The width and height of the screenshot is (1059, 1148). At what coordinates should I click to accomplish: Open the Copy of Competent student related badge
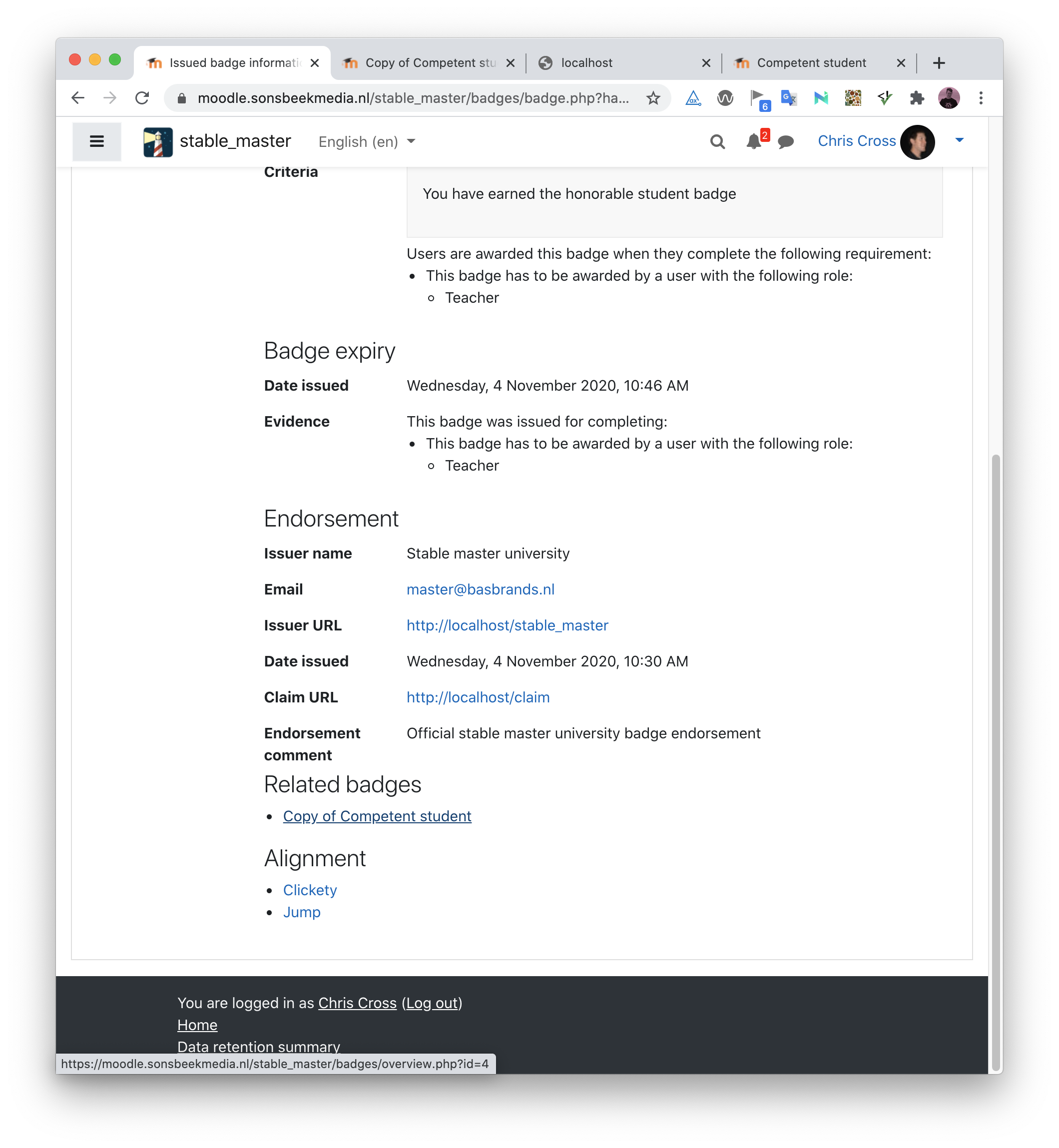(377, 816)
